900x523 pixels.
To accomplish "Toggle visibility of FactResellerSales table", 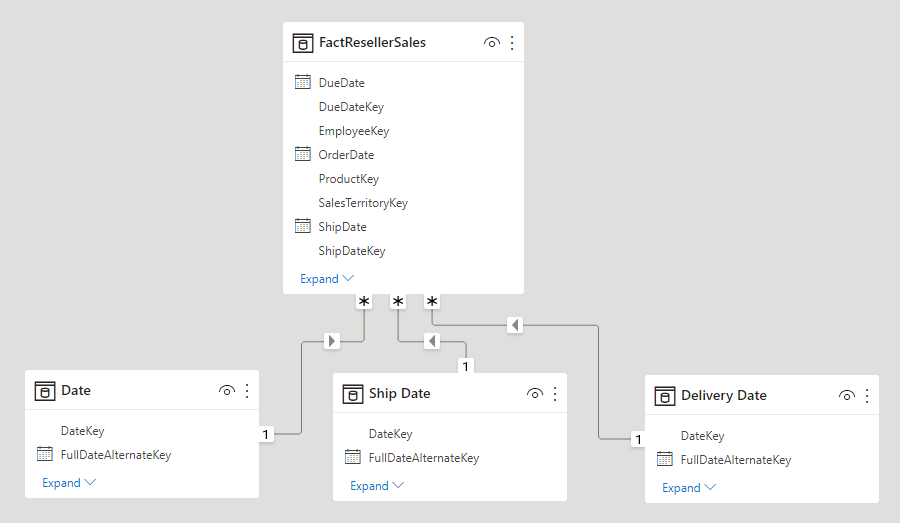I will [x=491, y=43].
